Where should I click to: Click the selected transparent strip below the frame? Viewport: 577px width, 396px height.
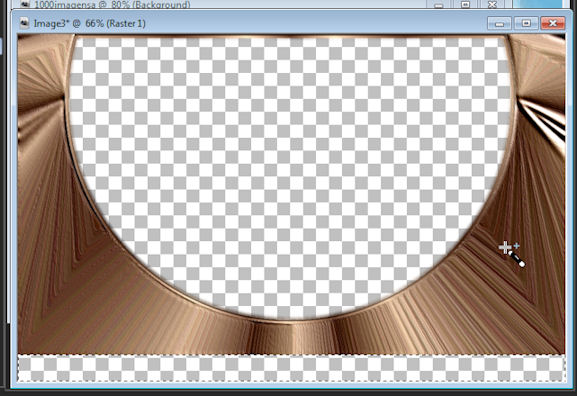pyautogui.click(x=291, y=368)
